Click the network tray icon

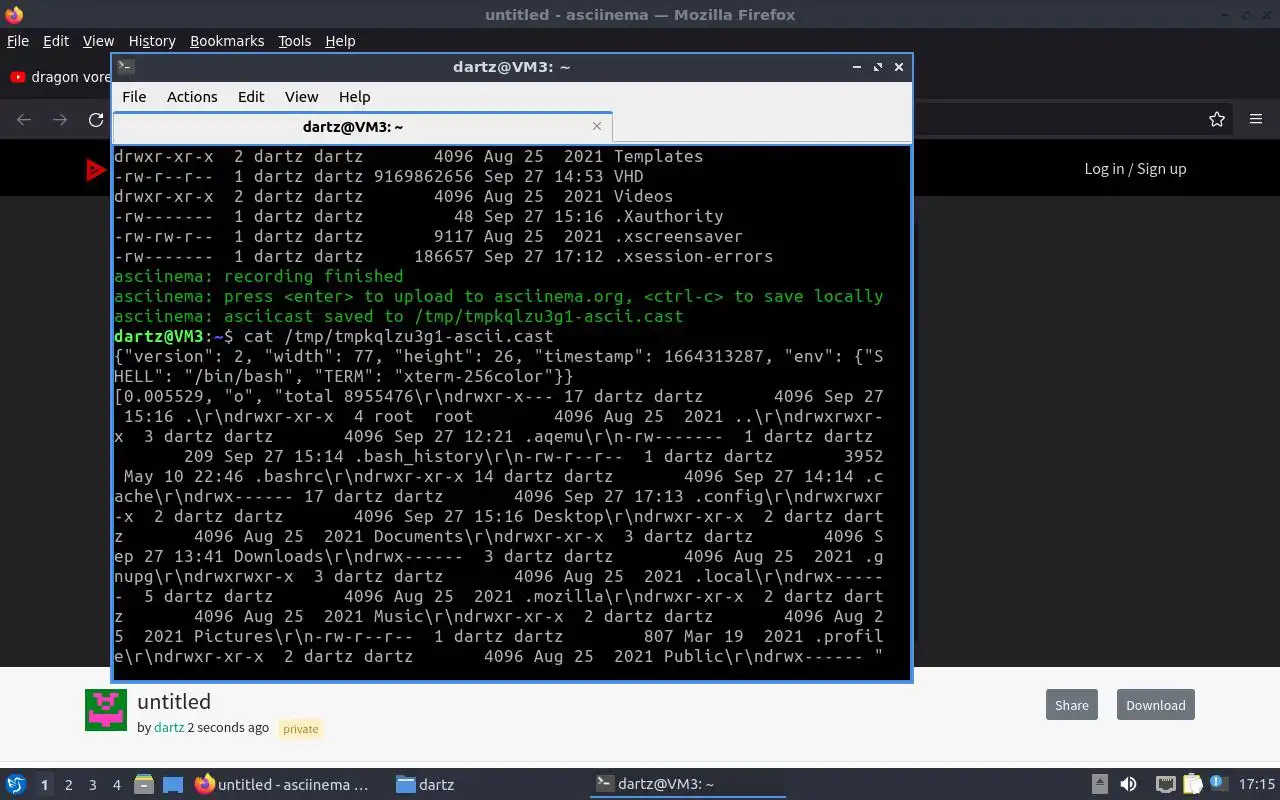[1165, 785]
